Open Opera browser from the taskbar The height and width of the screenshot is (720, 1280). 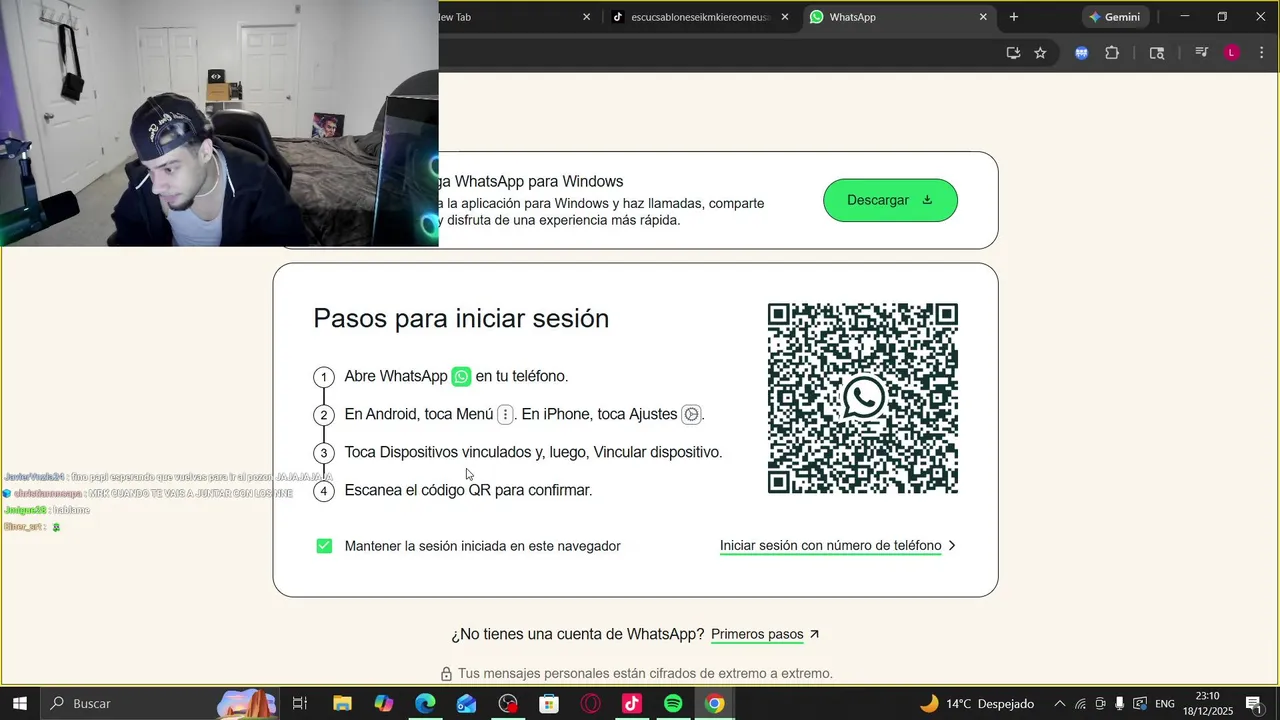point(590,704)
